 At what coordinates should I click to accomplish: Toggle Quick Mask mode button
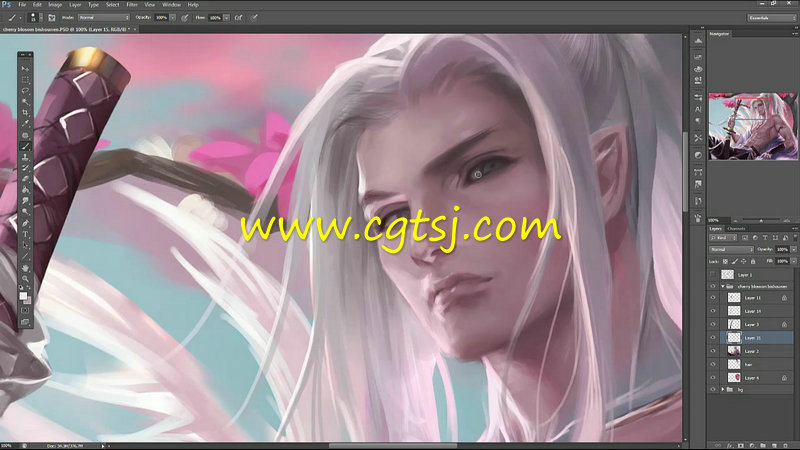click(x=25, y=310)
